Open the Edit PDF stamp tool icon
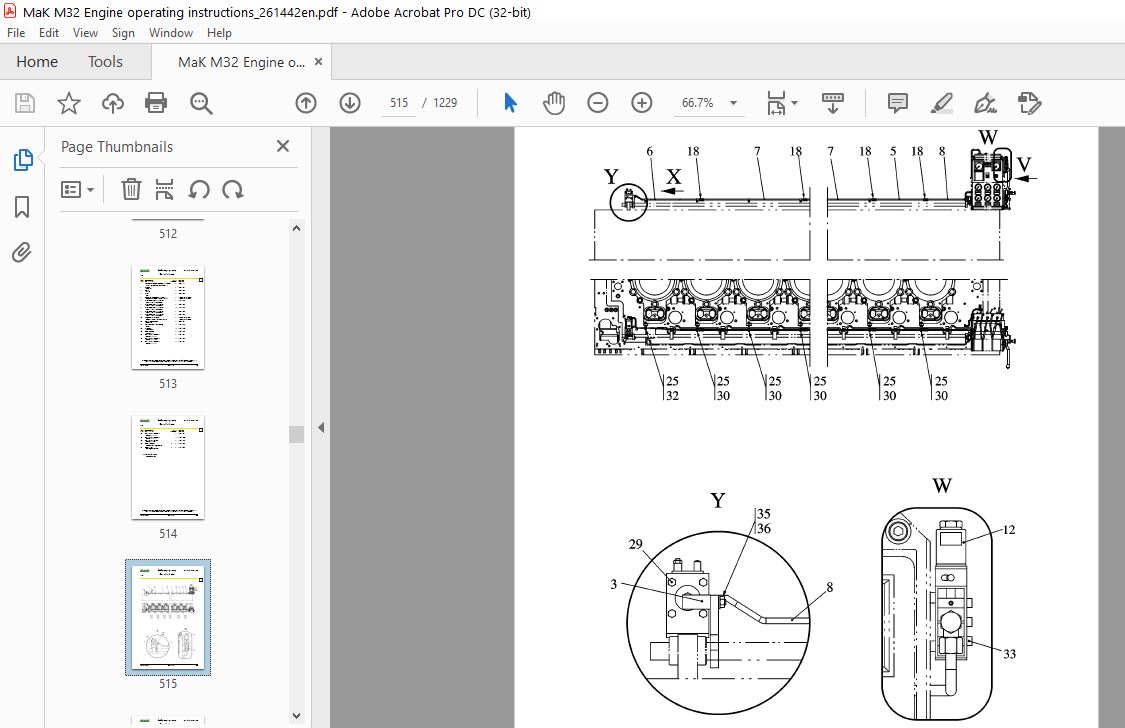This screenshot has width=1125, height=728. (1030, 103)
